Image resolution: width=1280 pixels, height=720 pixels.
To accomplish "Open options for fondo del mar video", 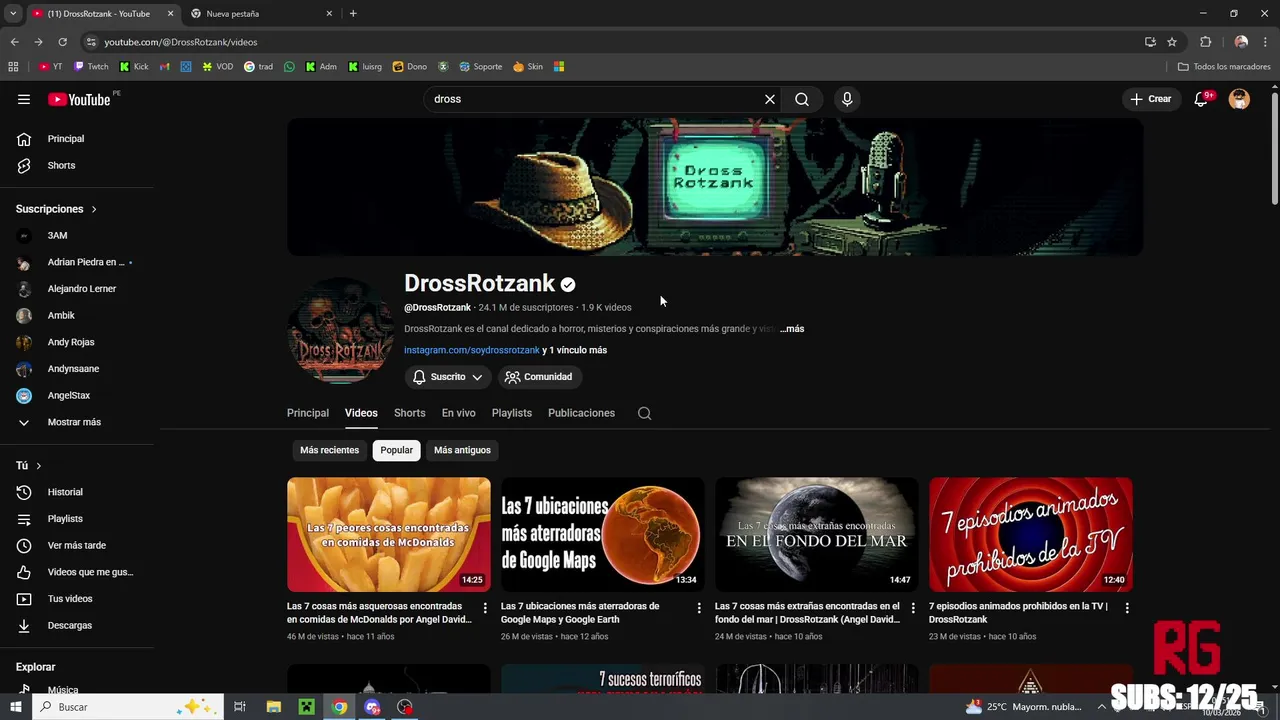I will tap(913, 608).
